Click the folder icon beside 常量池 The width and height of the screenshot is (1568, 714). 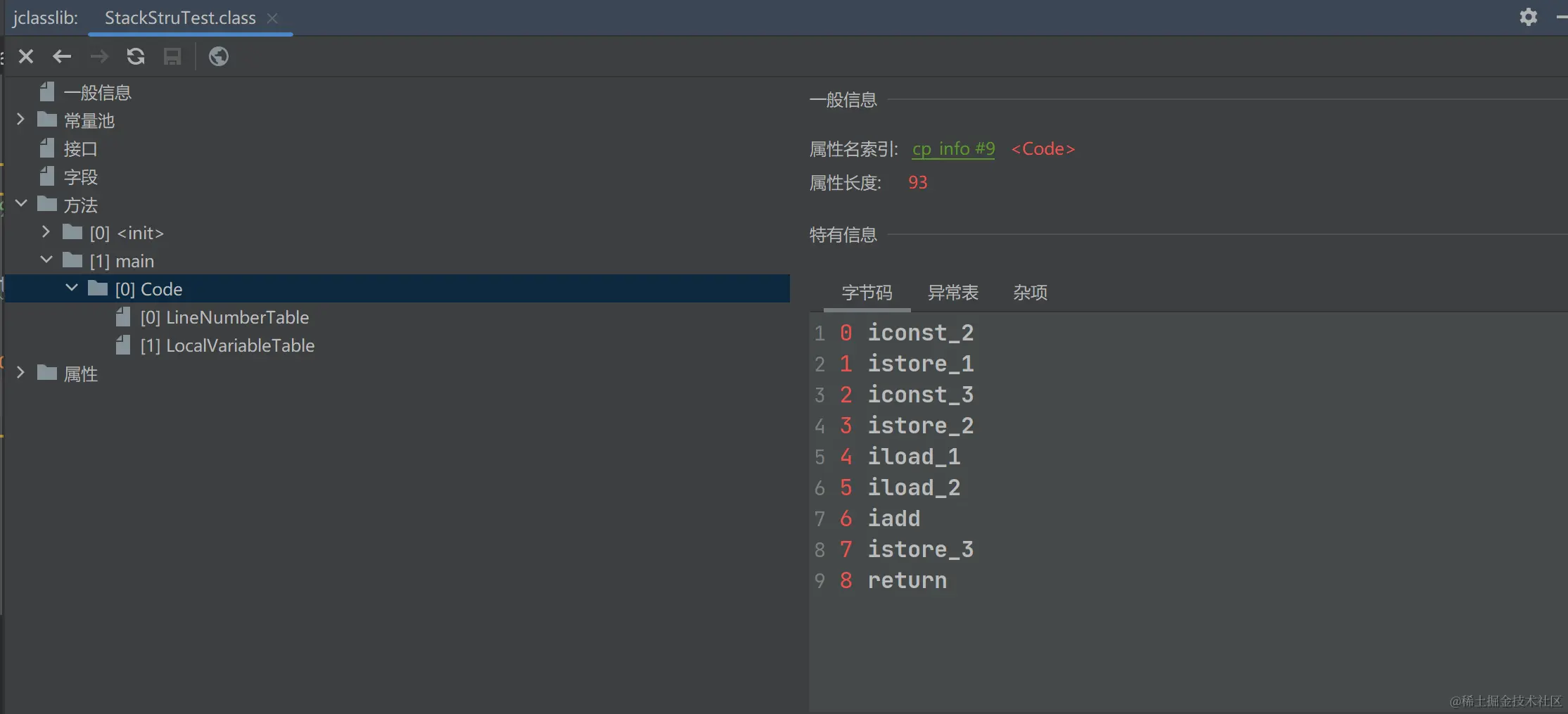pyautogui.click(x=47, y=120)
